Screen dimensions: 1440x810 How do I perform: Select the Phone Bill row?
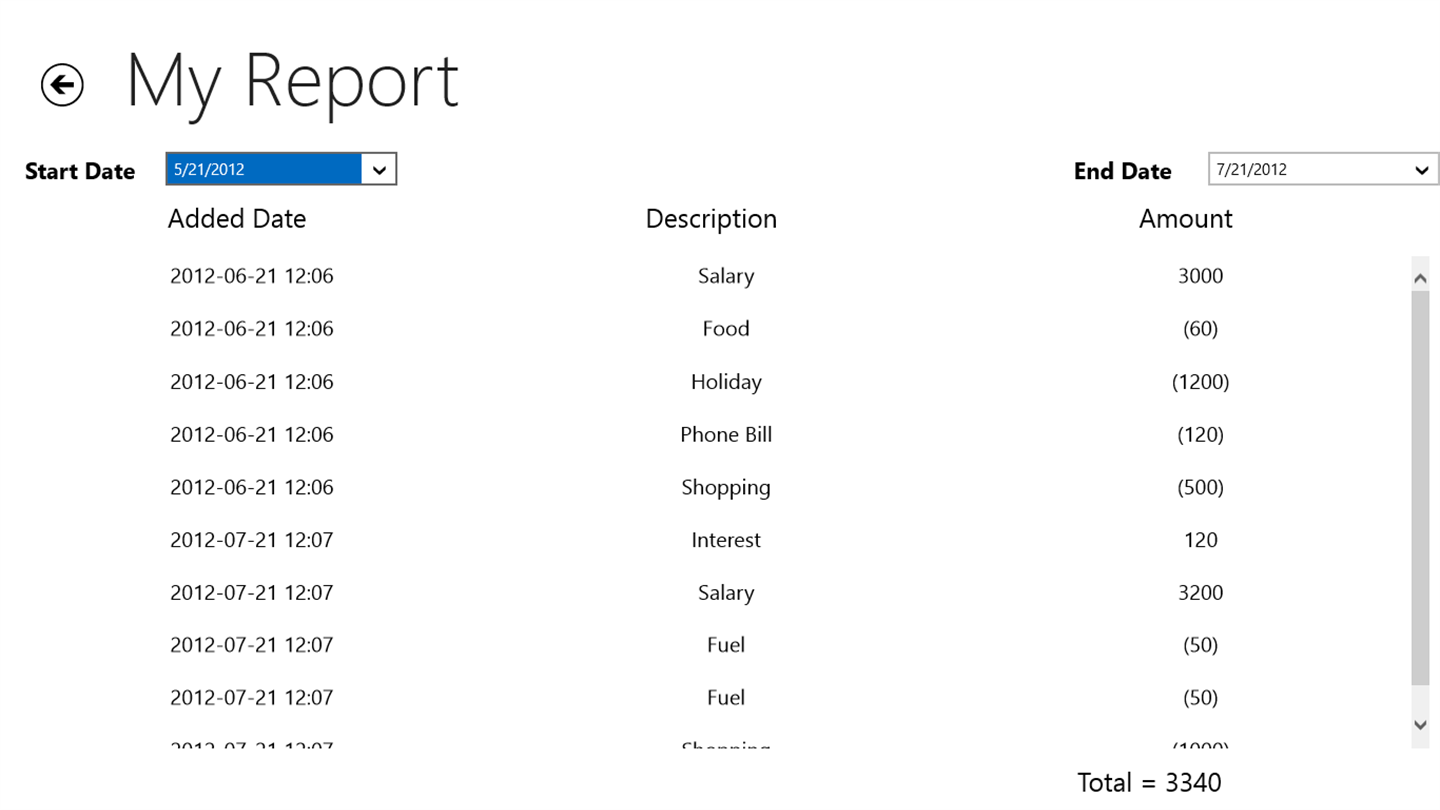click(726, 435)
